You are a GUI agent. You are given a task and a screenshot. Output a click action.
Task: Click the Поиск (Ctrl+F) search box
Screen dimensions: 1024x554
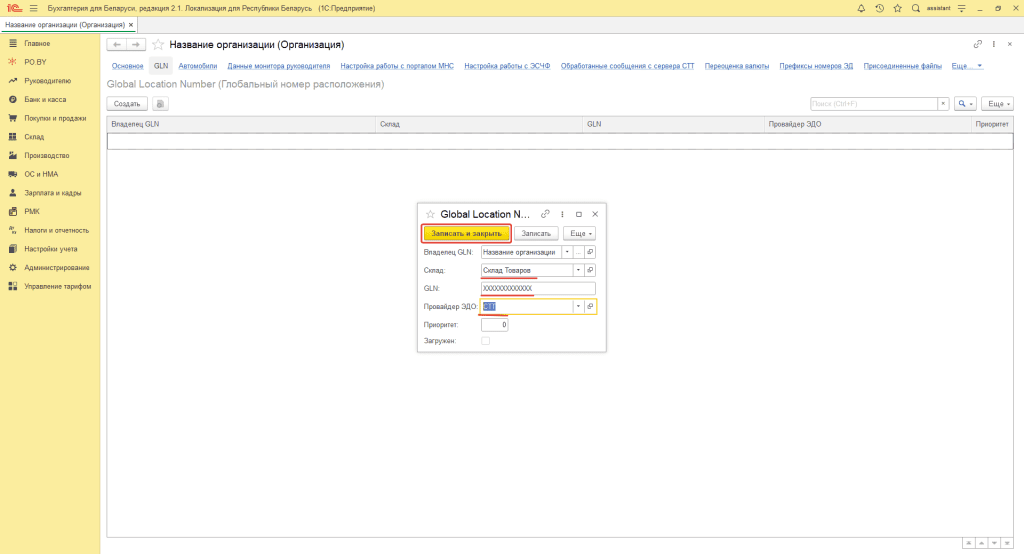tap(872, 104)
